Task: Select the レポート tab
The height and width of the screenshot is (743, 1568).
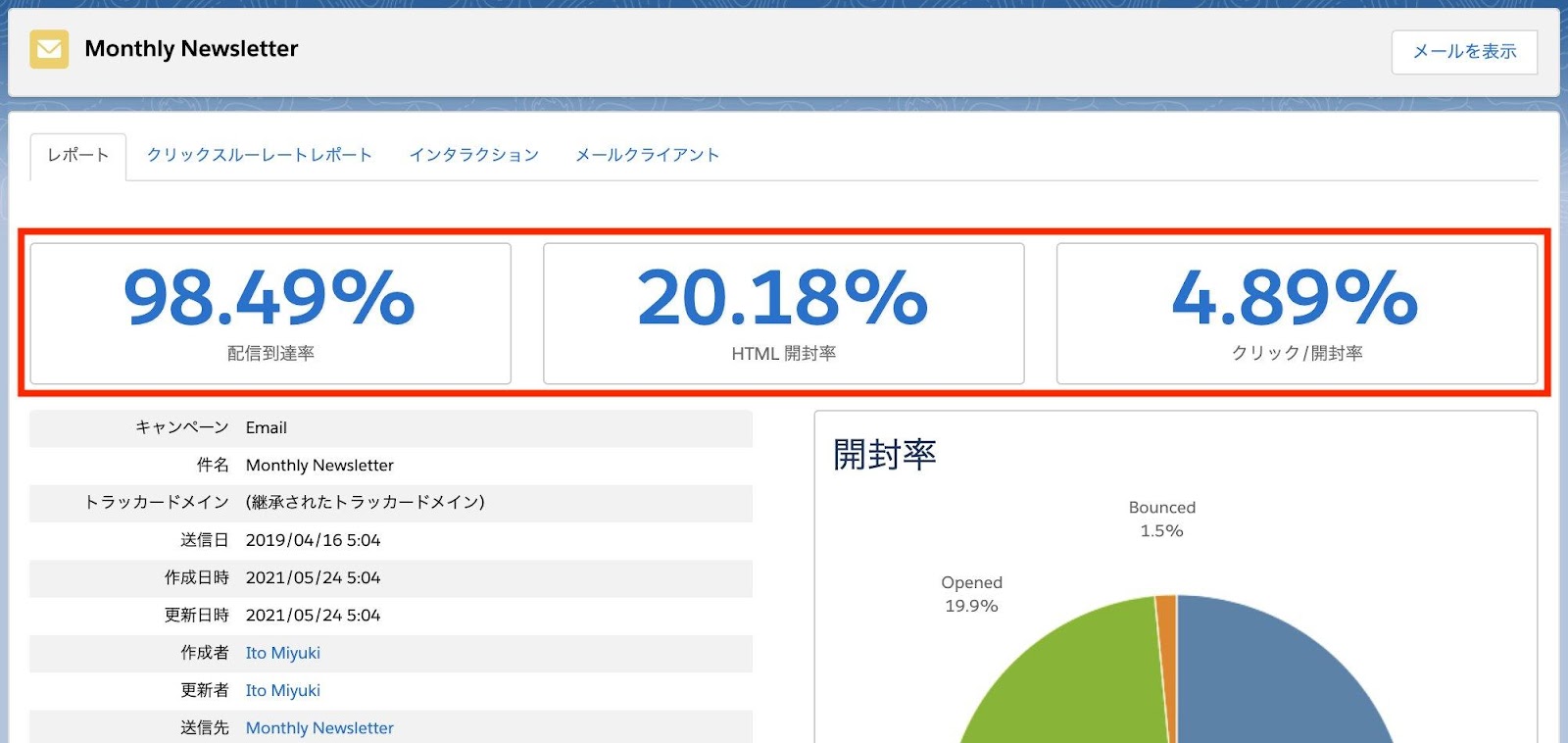Action: pos(78,156)
